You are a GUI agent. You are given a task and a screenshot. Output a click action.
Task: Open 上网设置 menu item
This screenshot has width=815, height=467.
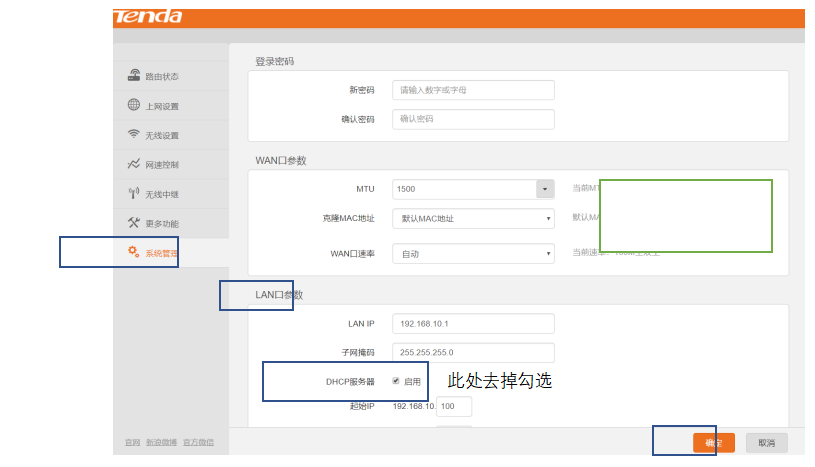pyautogui.click(x=162, y=106)
